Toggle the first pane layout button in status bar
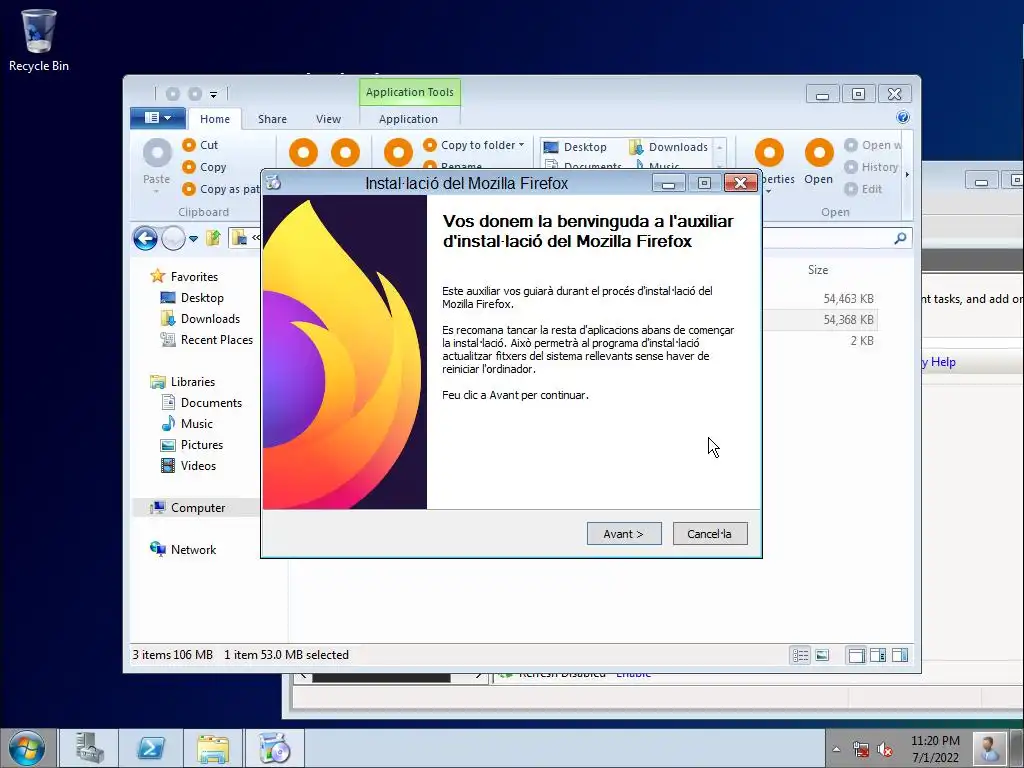The height and width of the screenshot is (768, 1024). pyautogui.click(x=856, y=655)
